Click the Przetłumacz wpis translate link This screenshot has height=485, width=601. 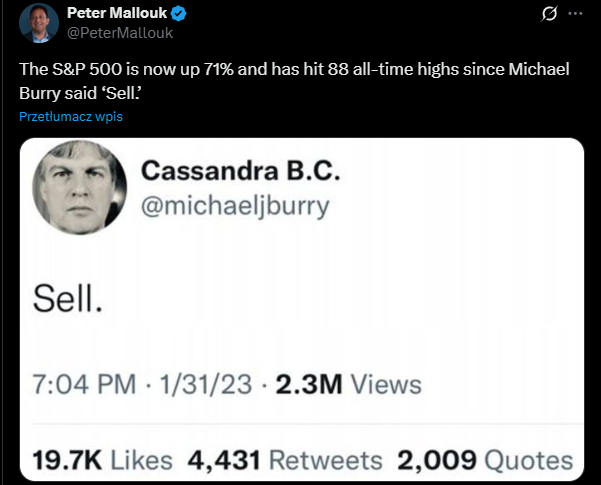click(x=70, y=116)
